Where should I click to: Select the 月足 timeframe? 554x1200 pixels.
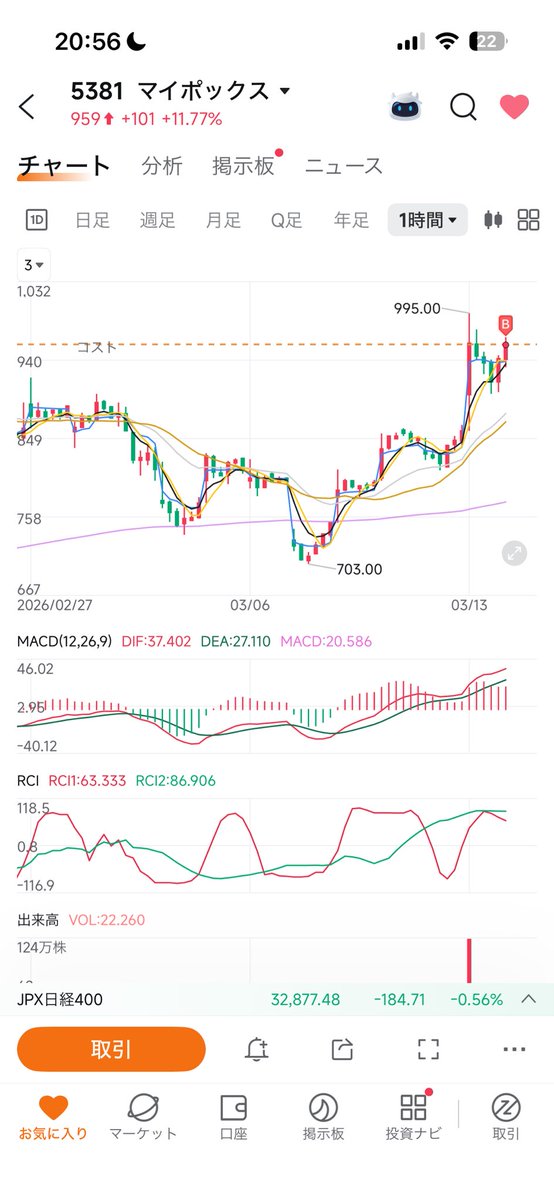223,220
